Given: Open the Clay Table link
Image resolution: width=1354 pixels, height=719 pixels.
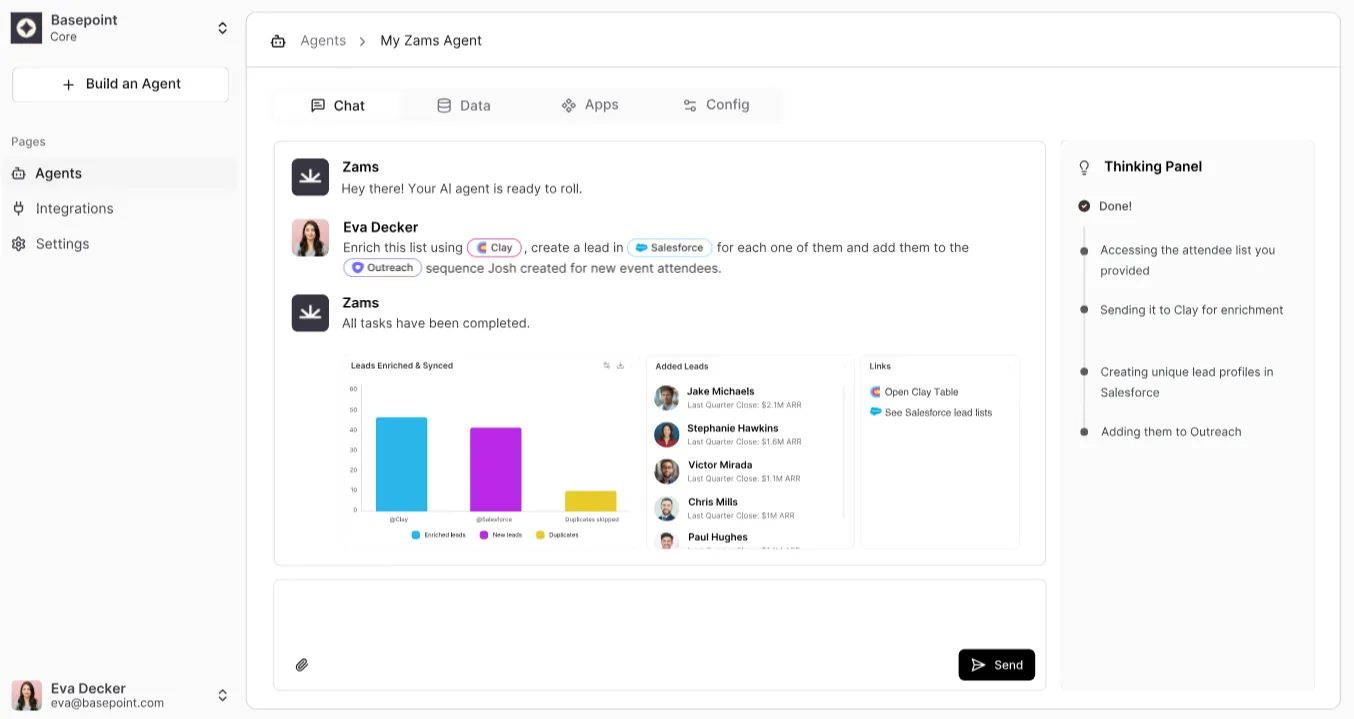Looking at the screenshot, I should click(920, 392).
